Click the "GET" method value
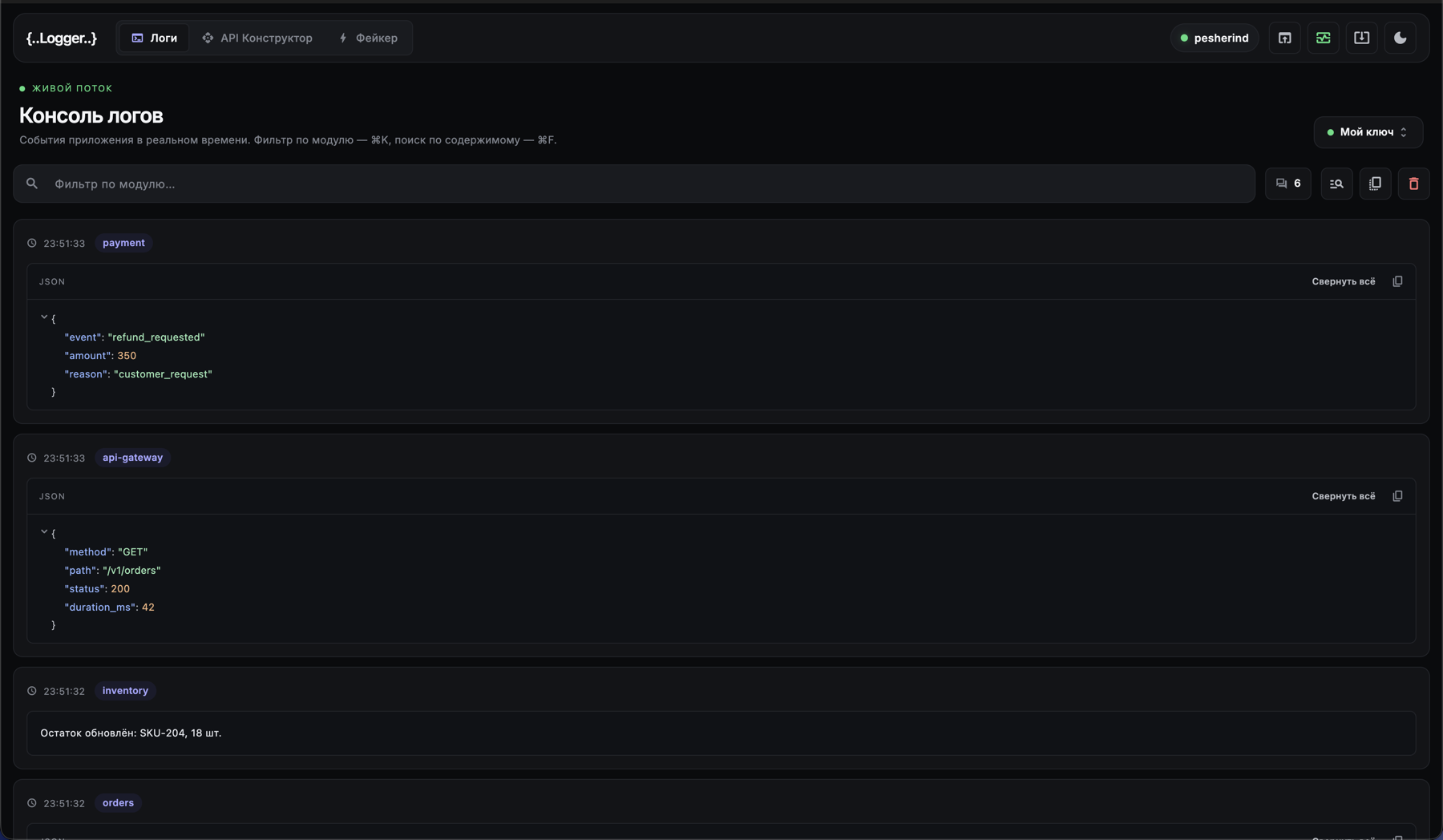 click(133, 552)
